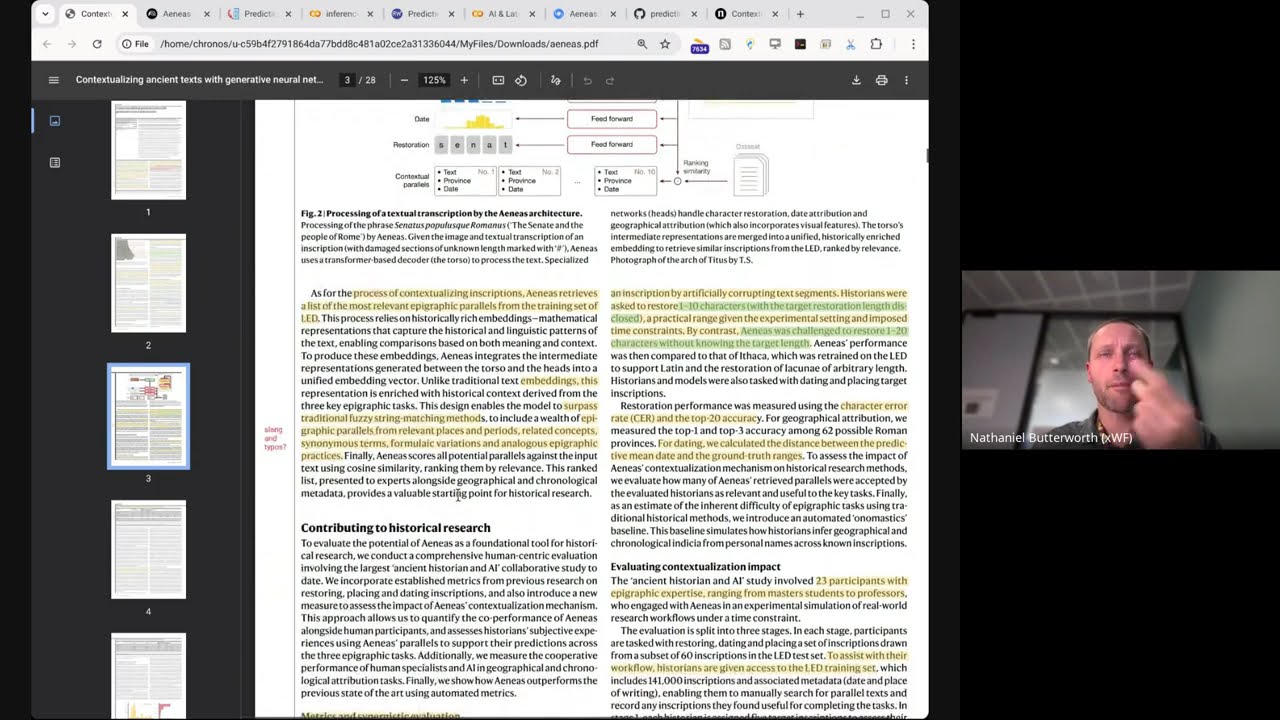Select page 3 thumbnail
Viewport: 1280px width, 720px height.
[148, 416]
